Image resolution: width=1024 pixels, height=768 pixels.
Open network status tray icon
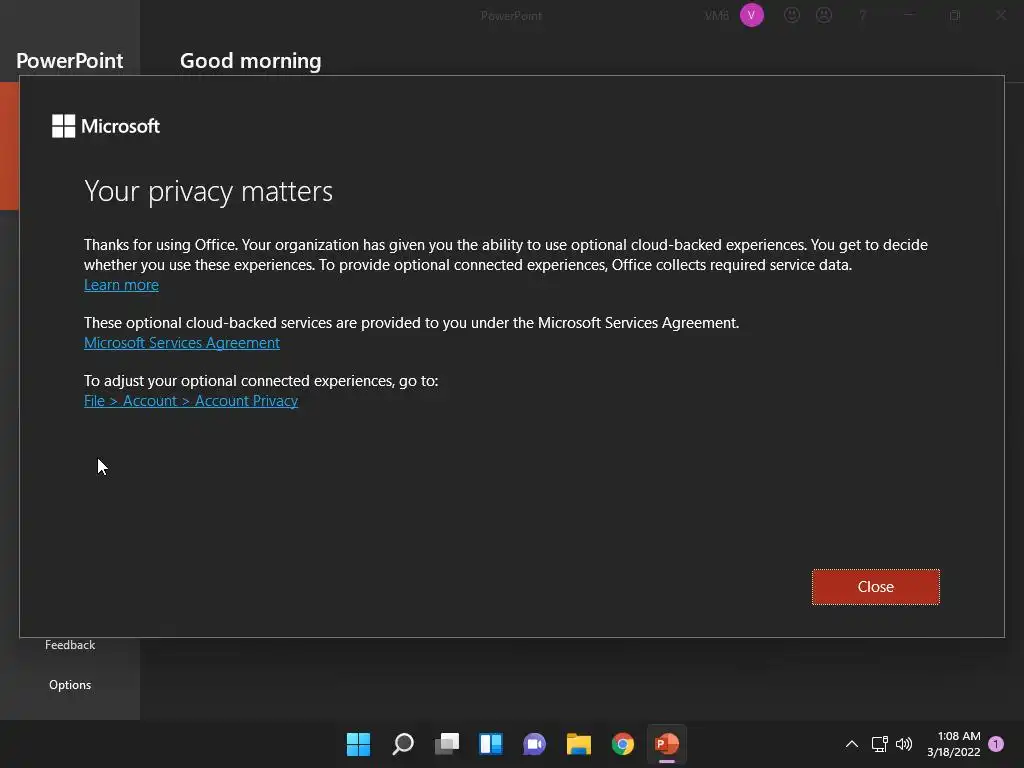click(879, 744)
